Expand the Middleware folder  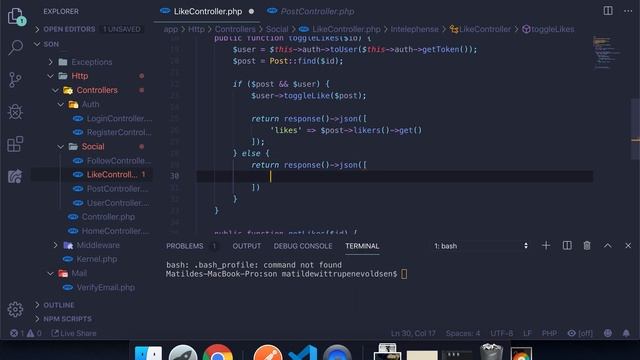[98, 245]
